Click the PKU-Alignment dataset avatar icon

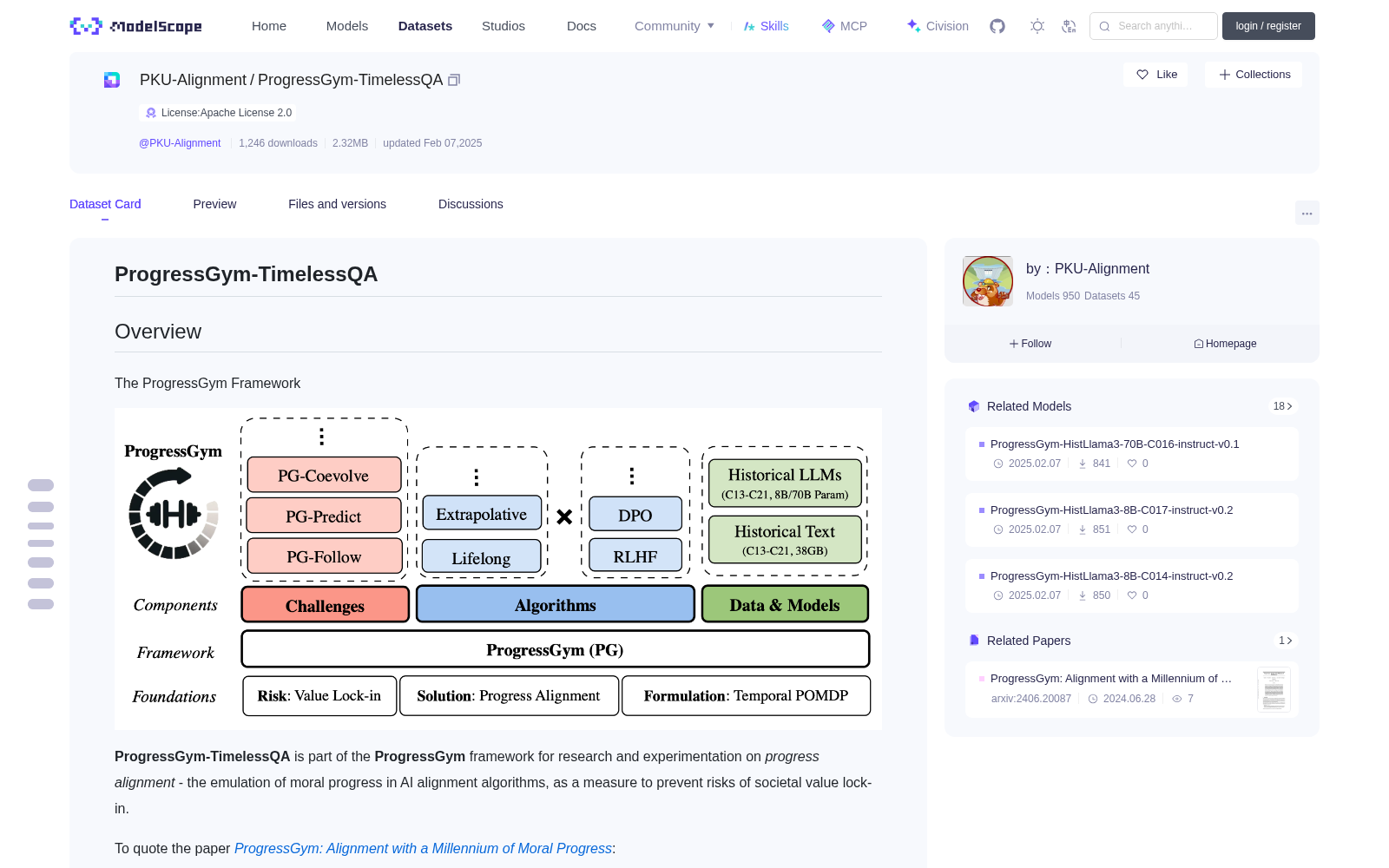(112, 80)
